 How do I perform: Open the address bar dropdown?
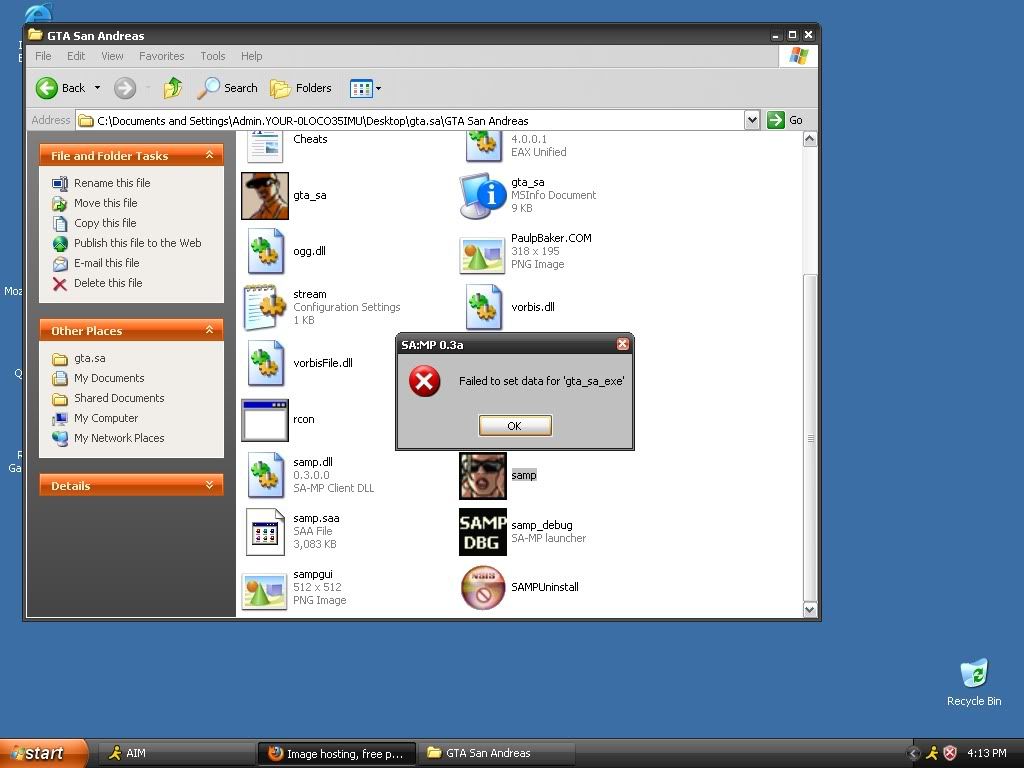(x=752, y=120)
